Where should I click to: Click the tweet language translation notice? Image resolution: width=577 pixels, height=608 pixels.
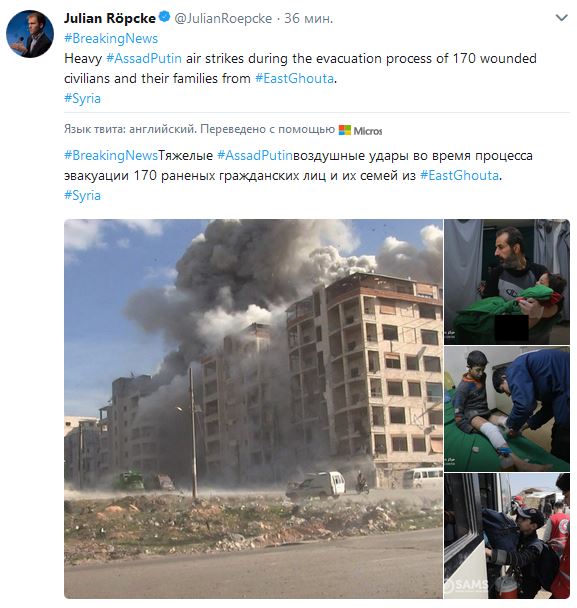(199, 130)
